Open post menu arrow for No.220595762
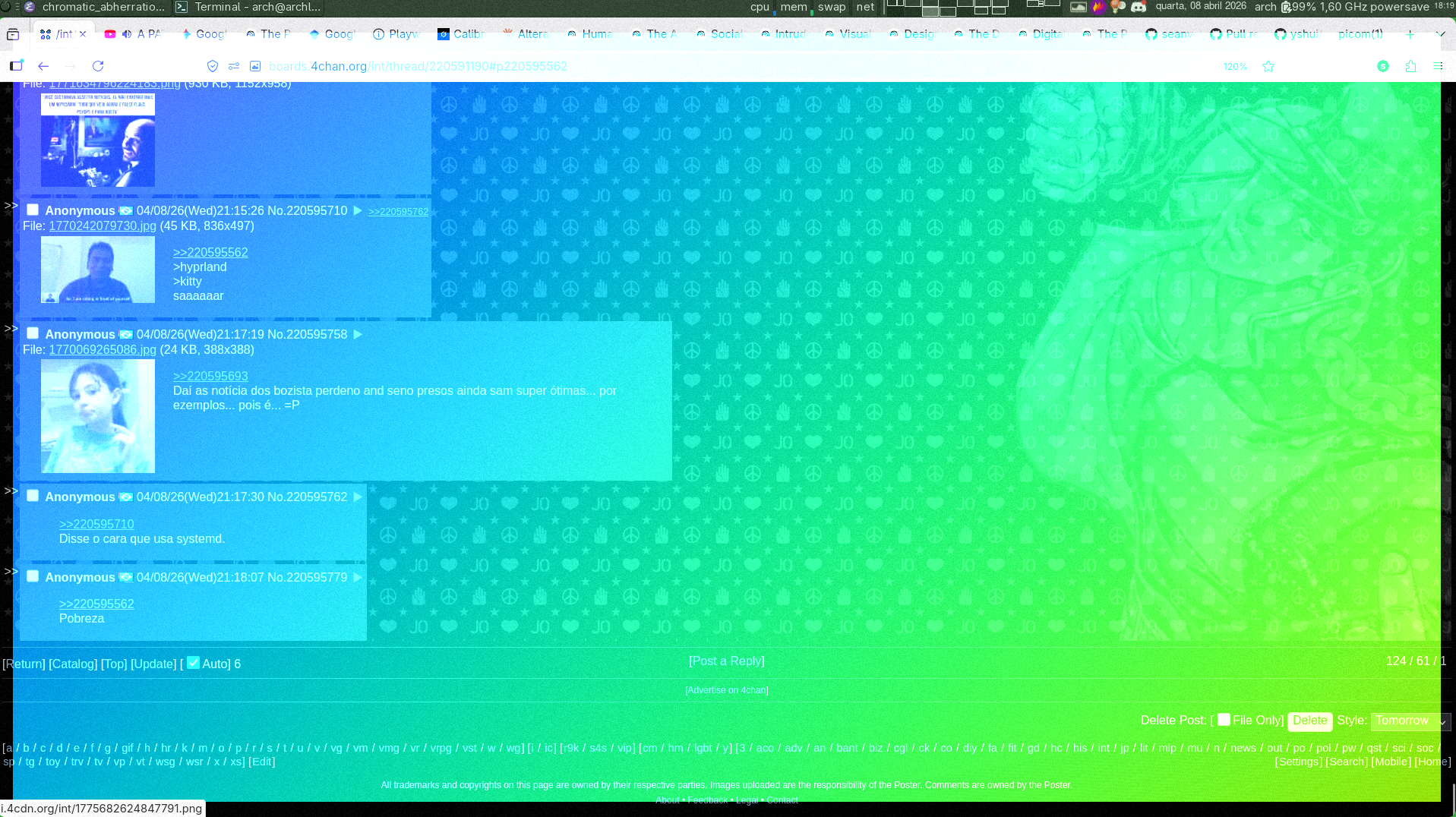This screenshot has width=1456, height=817. pos(358,497)
